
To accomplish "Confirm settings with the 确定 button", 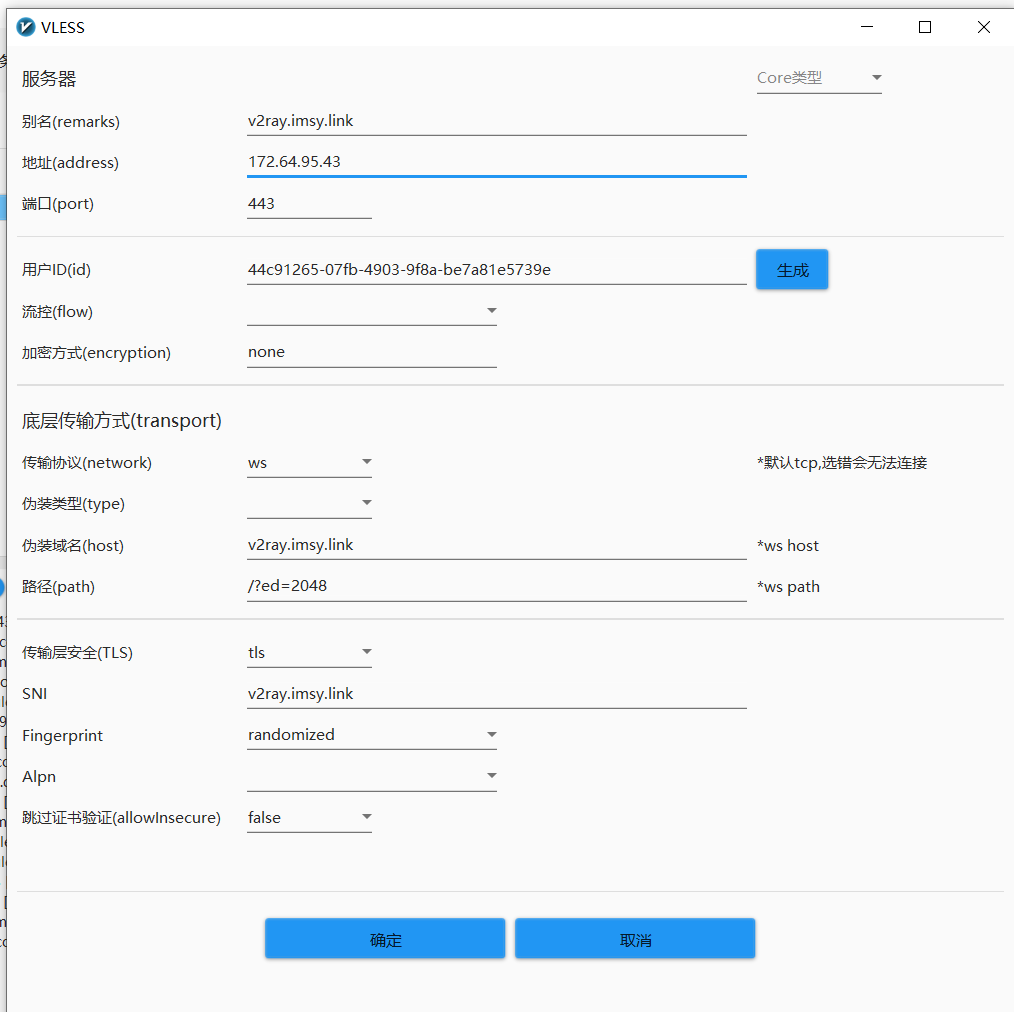I will pyautogui.click(x=385, y=939).
